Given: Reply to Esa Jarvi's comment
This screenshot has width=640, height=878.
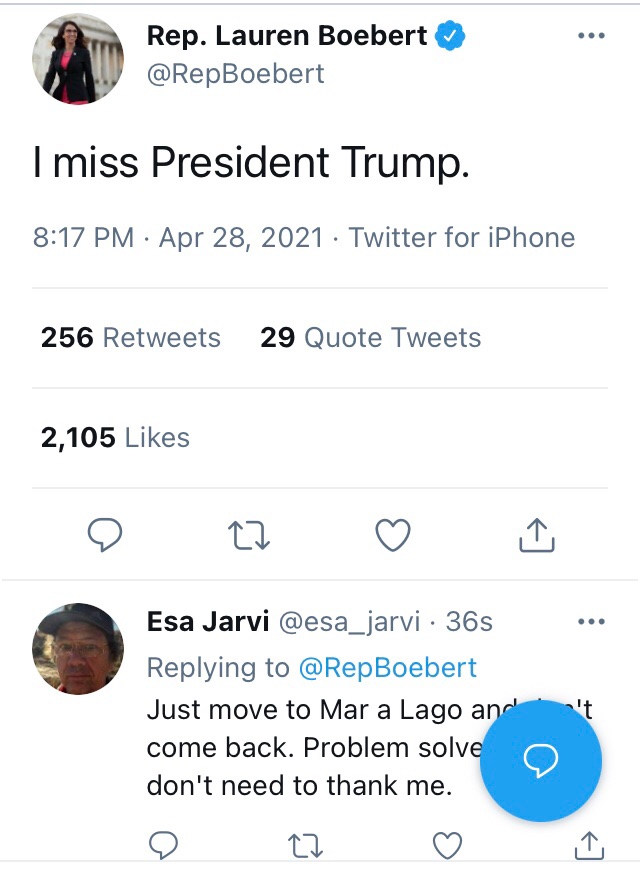Looking at the screenshot, I should pyautogui.click(x=163, y=846).
